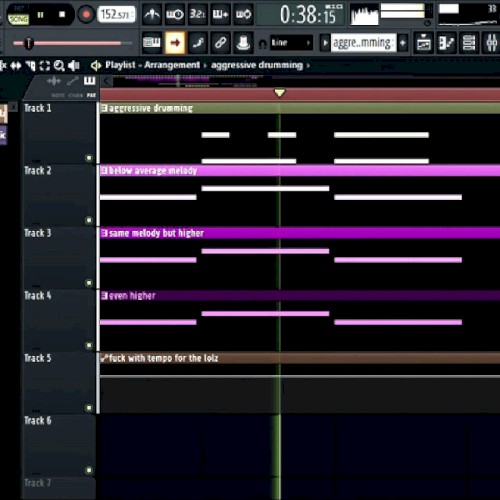Click the song position slider
The height and width of the screenshot is (500, 500).
click(72, 43)
